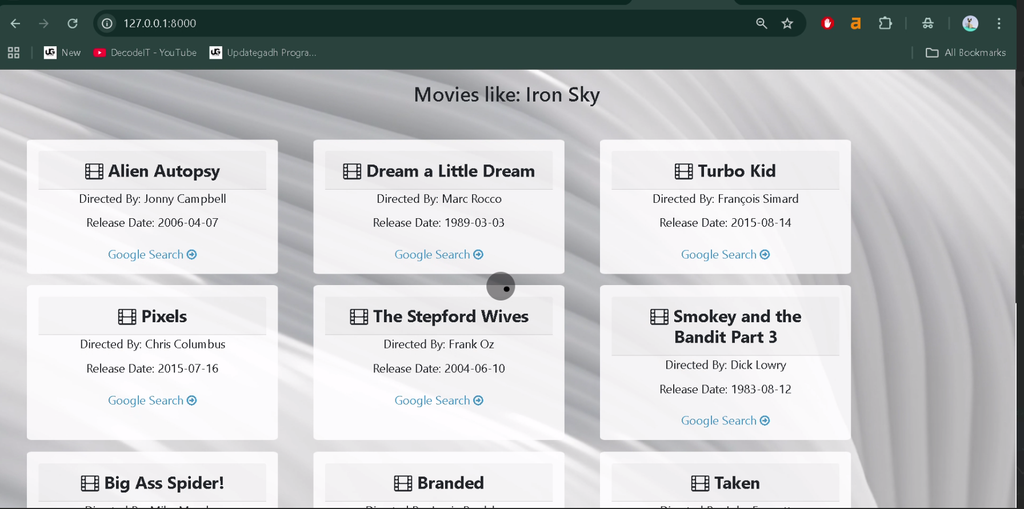Open the Chrome three-dot menu

[999, 24]
